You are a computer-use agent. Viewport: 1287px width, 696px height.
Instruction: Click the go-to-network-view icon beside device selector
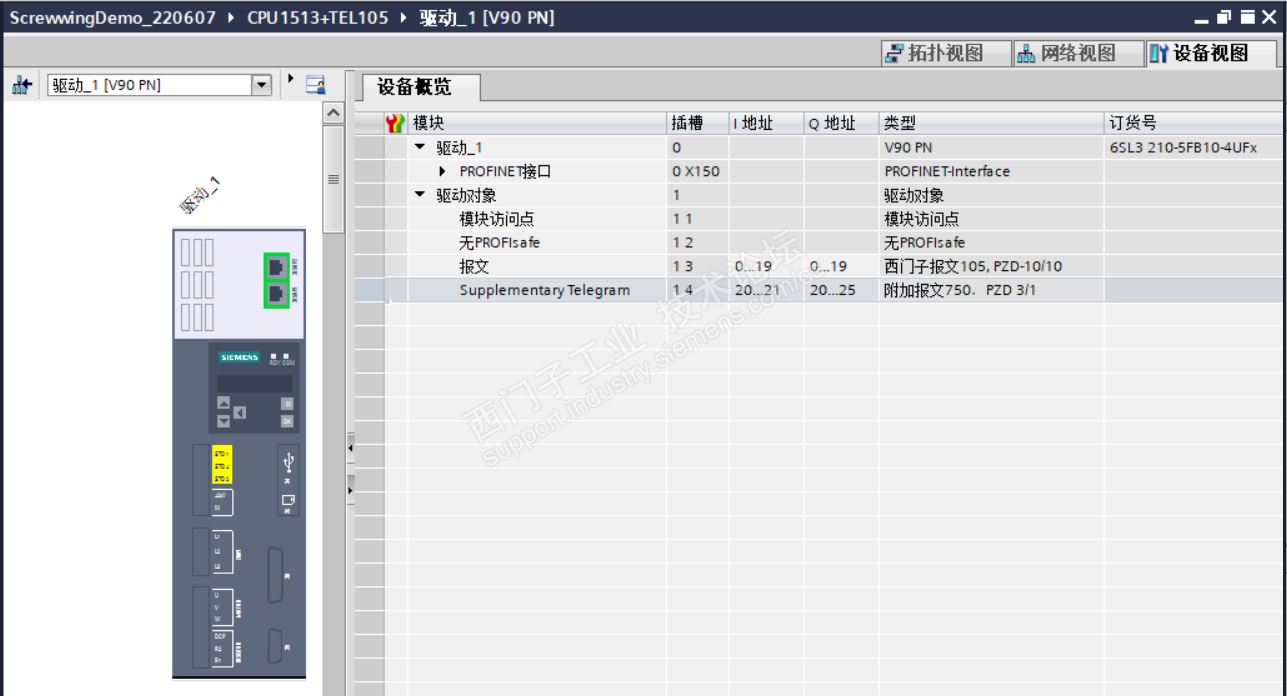(x=22, y=86)
